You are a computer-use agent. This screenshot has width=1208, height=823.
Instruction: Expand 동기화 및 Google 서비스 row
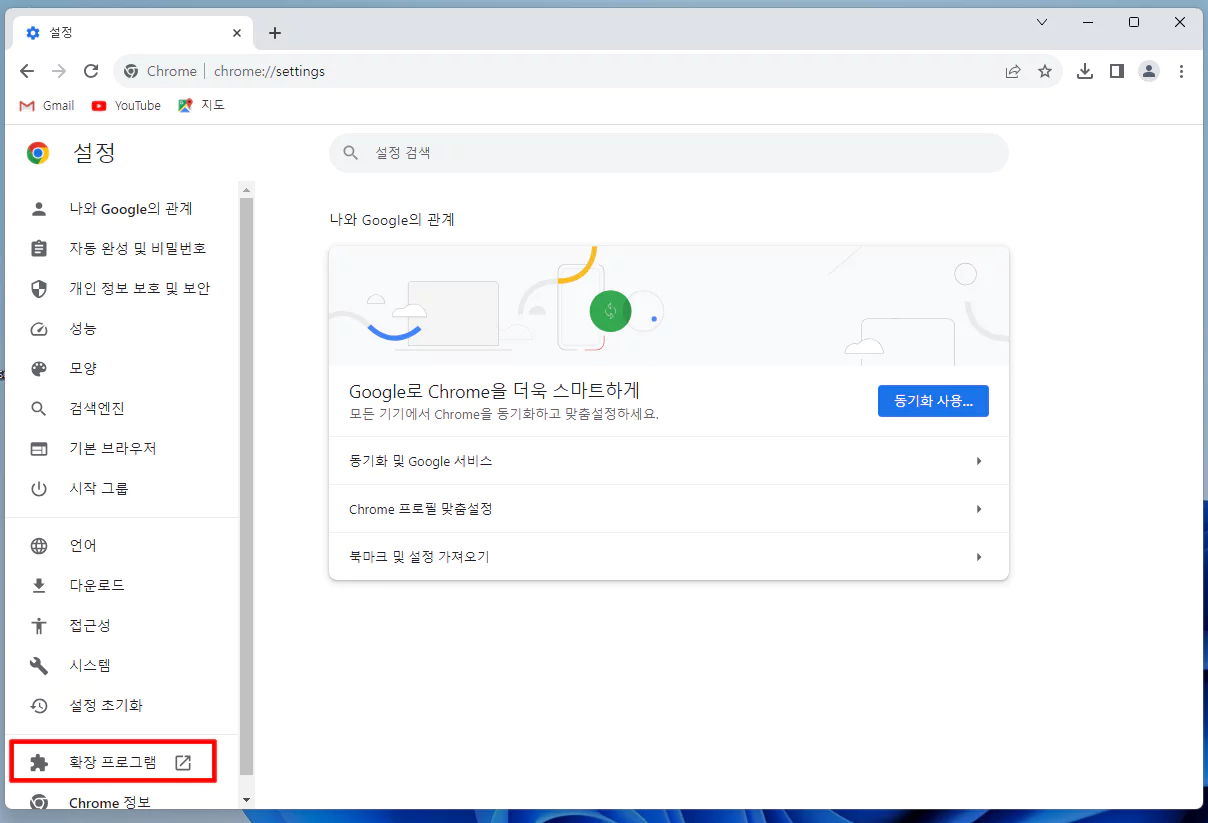click(x=669, y=461)
